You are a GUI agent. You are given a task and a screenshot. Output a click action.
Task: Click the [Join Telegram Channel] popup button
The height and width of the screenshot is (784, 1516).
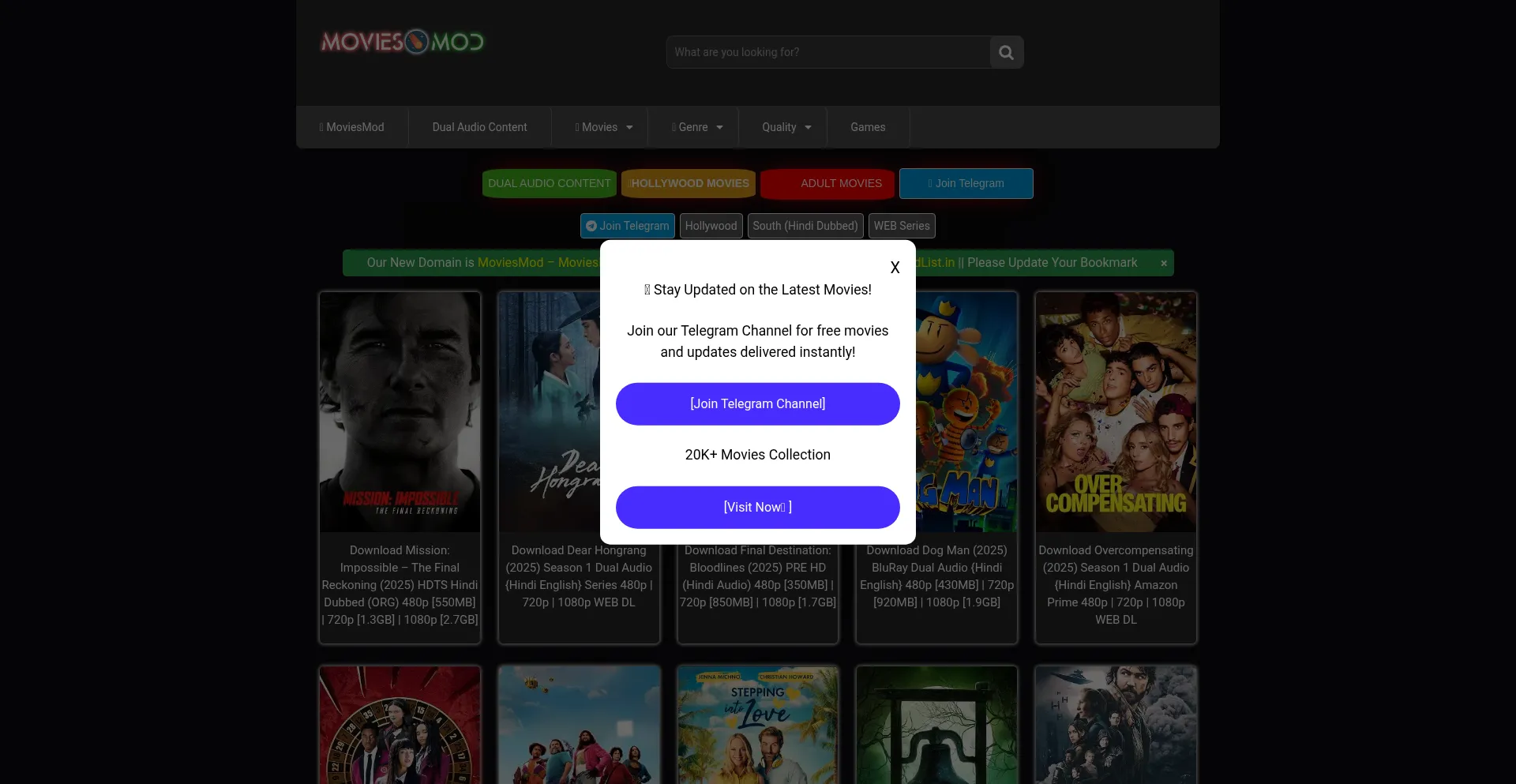coord(758,404)
